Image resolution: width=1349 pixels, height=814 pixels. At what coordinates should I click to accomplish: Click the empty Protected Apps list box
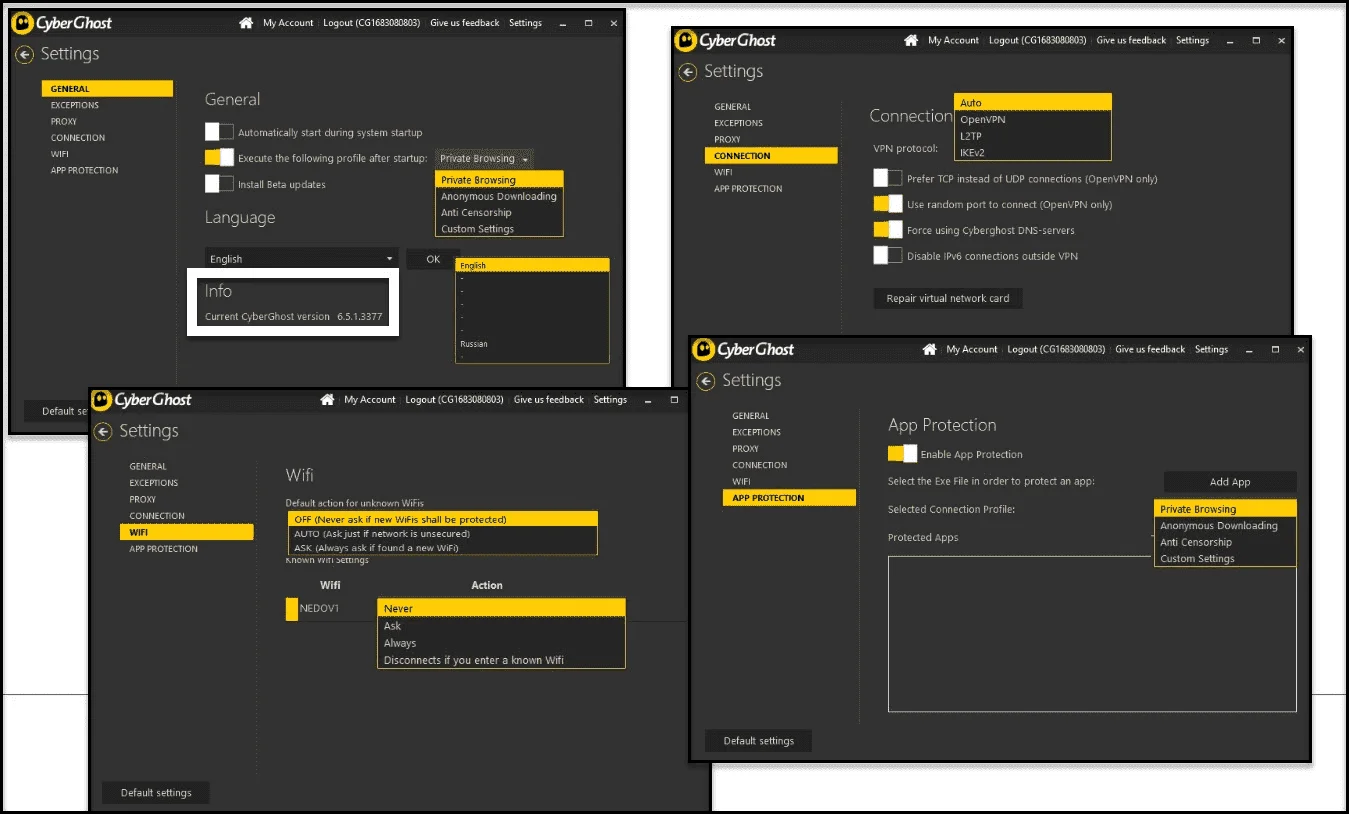tap(1092, 634)
